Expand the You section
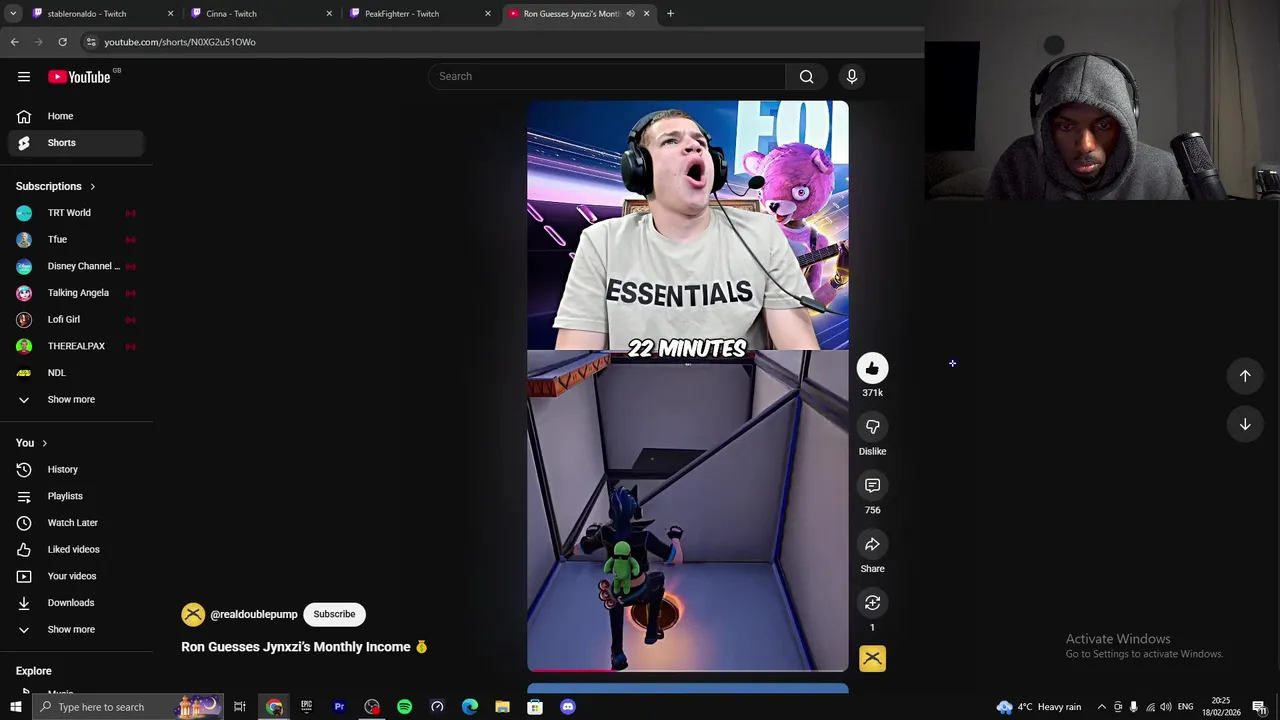 coord(32,443)
